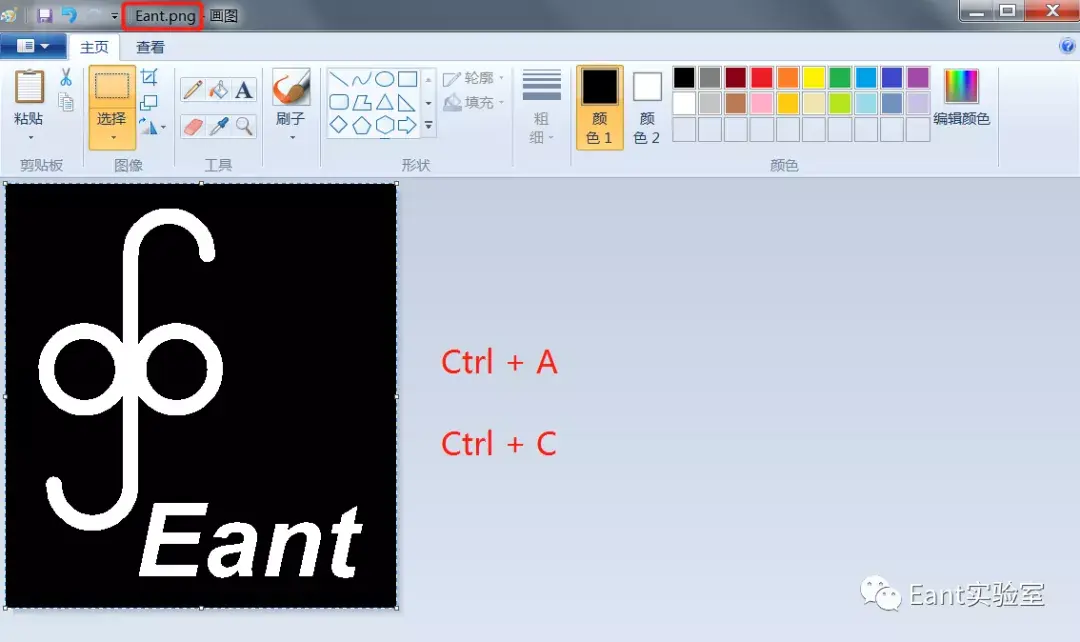1080x642 pixels.
Task: Pick the Color picker eyedropper tool
Action: [x=218, y=126]
